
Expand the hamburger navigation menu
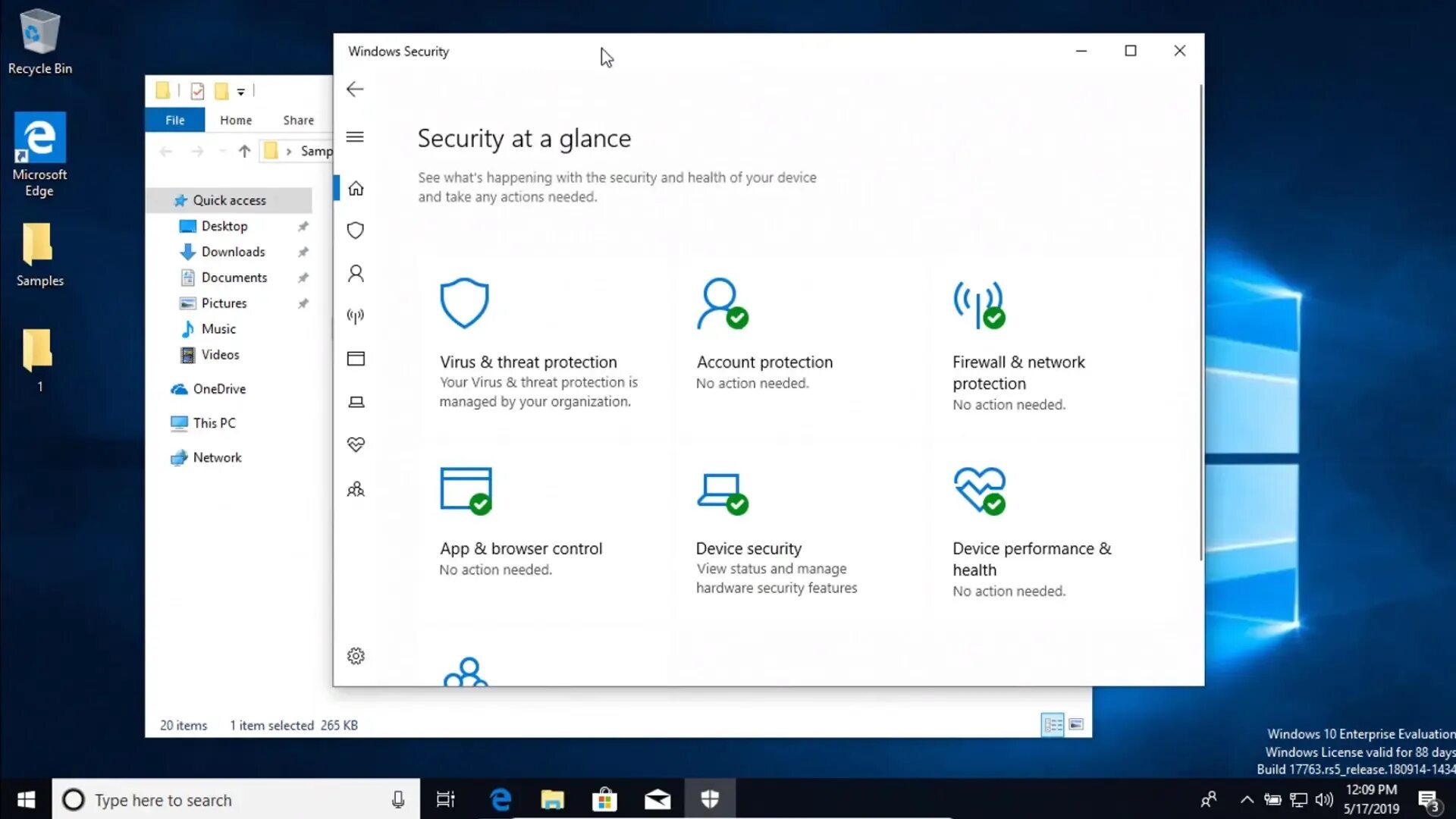355,137
